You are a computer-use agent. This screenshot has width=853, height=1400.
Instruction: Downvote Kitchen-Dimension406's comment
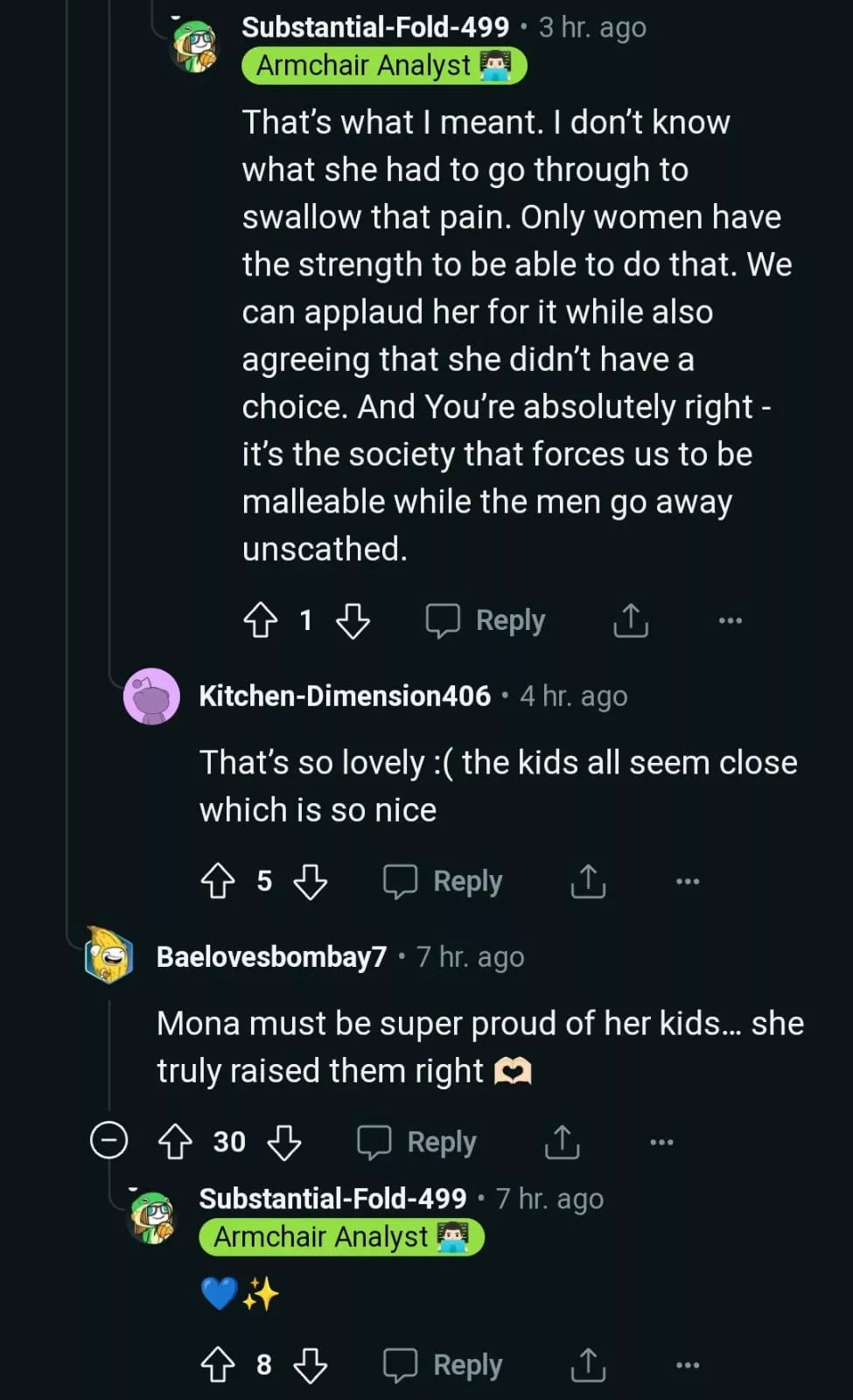pyautogui.click(x=311, y=881)
